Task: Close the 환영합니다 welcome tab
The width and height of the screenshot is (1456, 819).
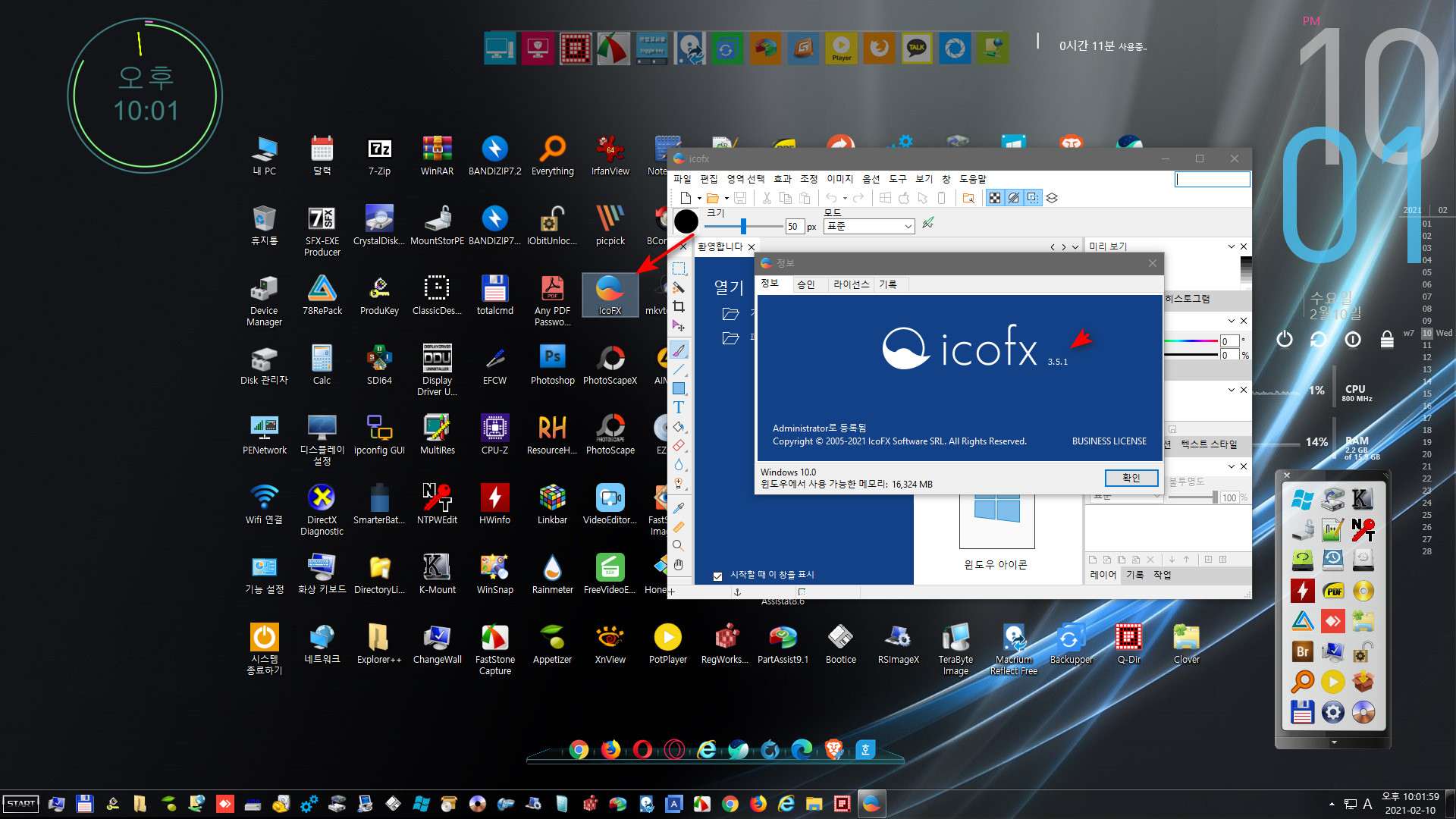Action: pos(752,247)
